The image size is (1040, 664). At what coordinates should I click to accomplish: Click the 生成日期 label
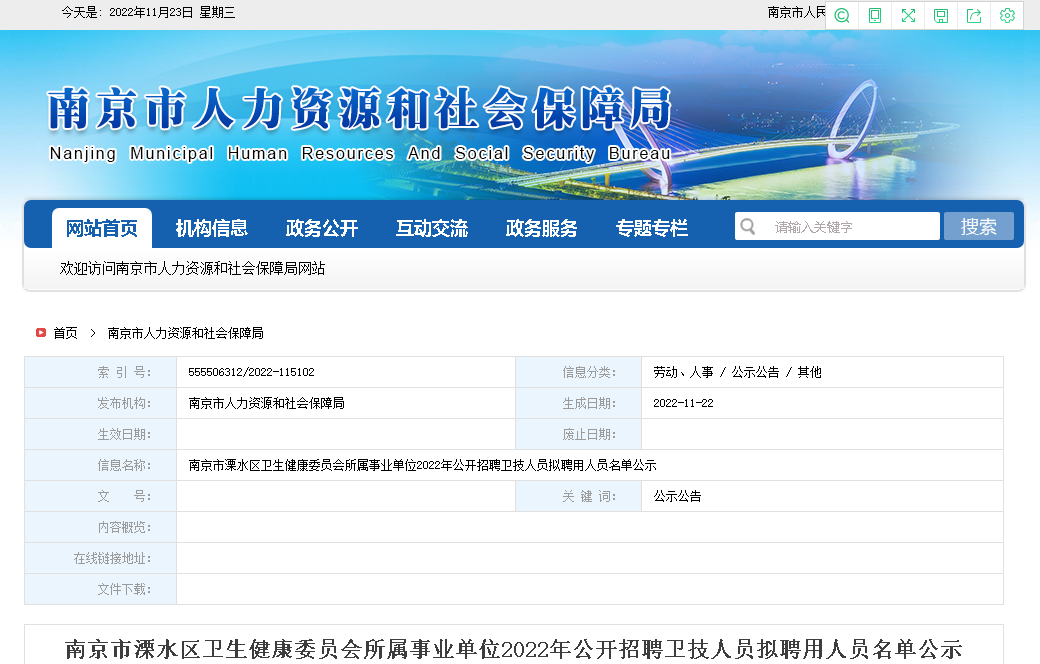589,403
